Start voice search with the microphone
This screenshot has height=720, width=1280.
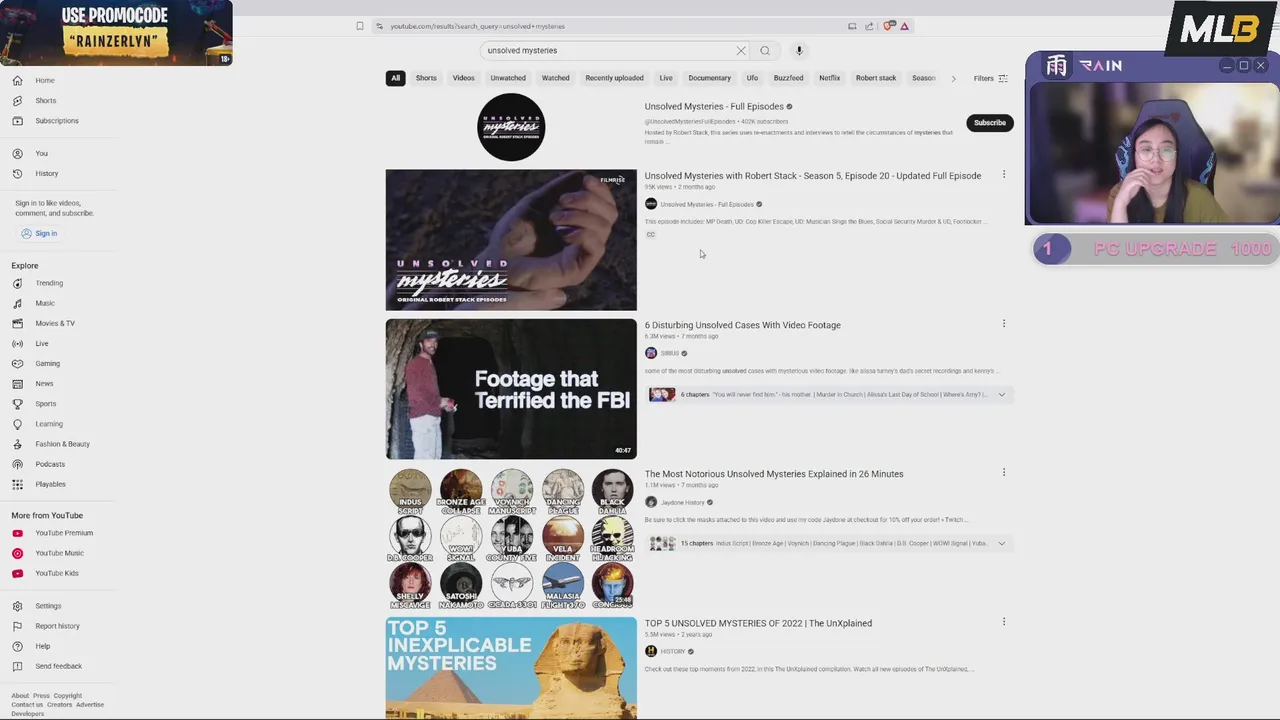tap(799, 50)
